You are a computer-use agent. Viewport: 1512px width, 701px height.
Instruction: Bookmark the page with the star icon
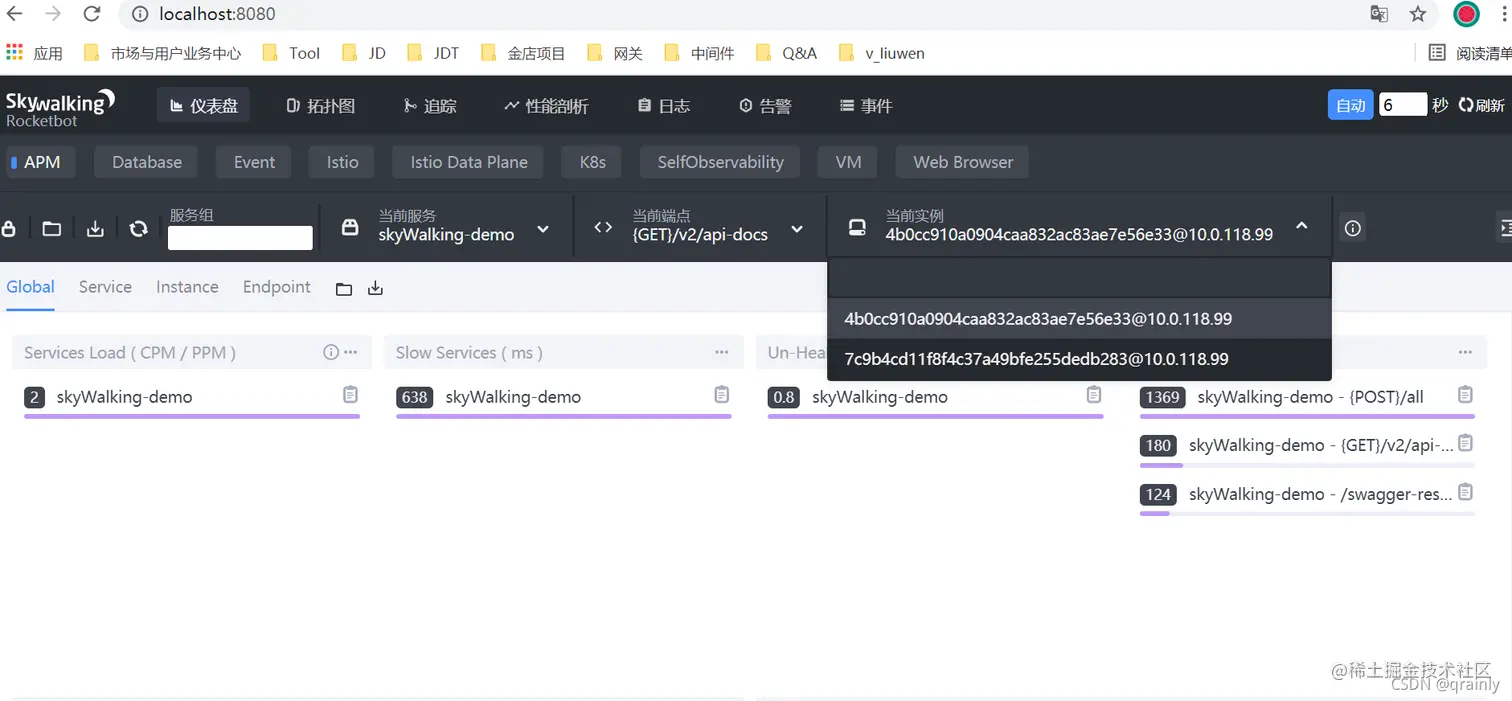(1418, 14)
